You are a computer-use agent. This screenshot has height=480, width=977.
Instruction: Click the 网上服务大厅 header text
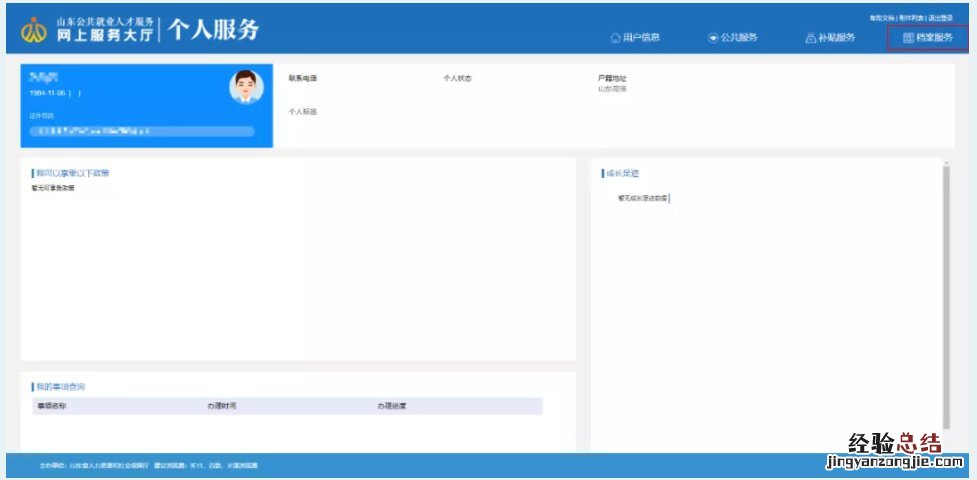pyautogui.click(x=105, y=36)
